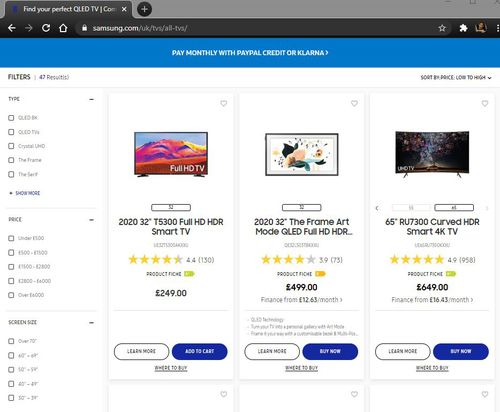Check The Serif type filter
500x412 pixels.
(11, 174)
